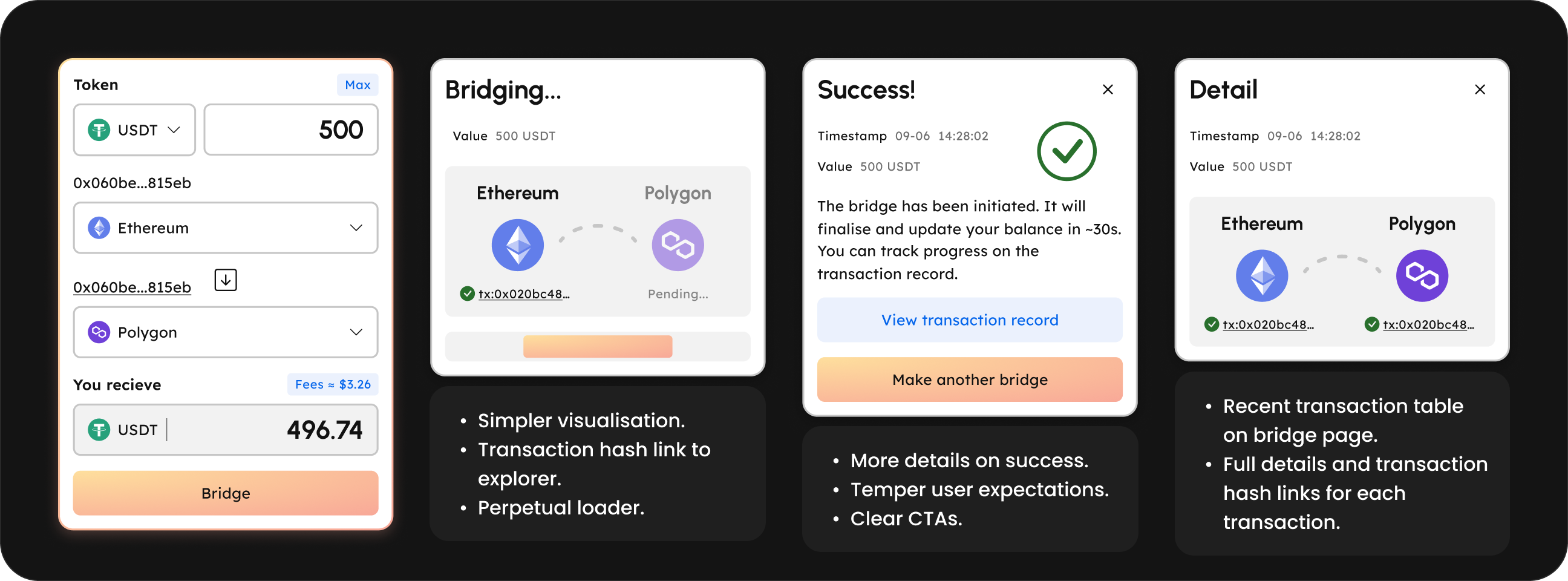Screen dimensions: 1568x581
Task: Click the Ethereum logo in Detail card
Action: pos(1261,276)
